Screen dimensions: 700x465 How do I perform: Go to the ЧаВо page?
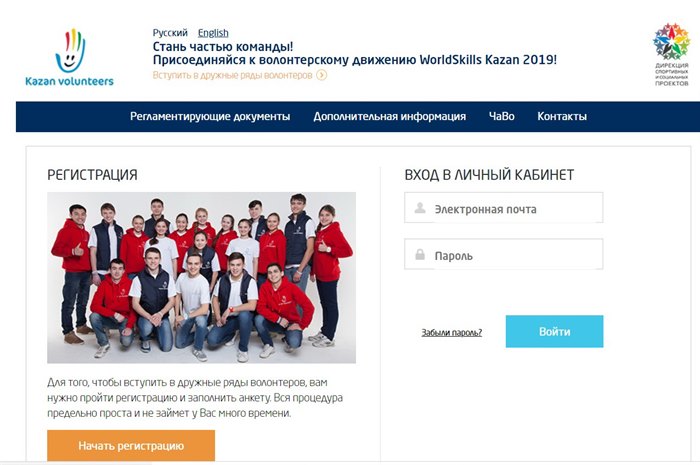(501, 116)
